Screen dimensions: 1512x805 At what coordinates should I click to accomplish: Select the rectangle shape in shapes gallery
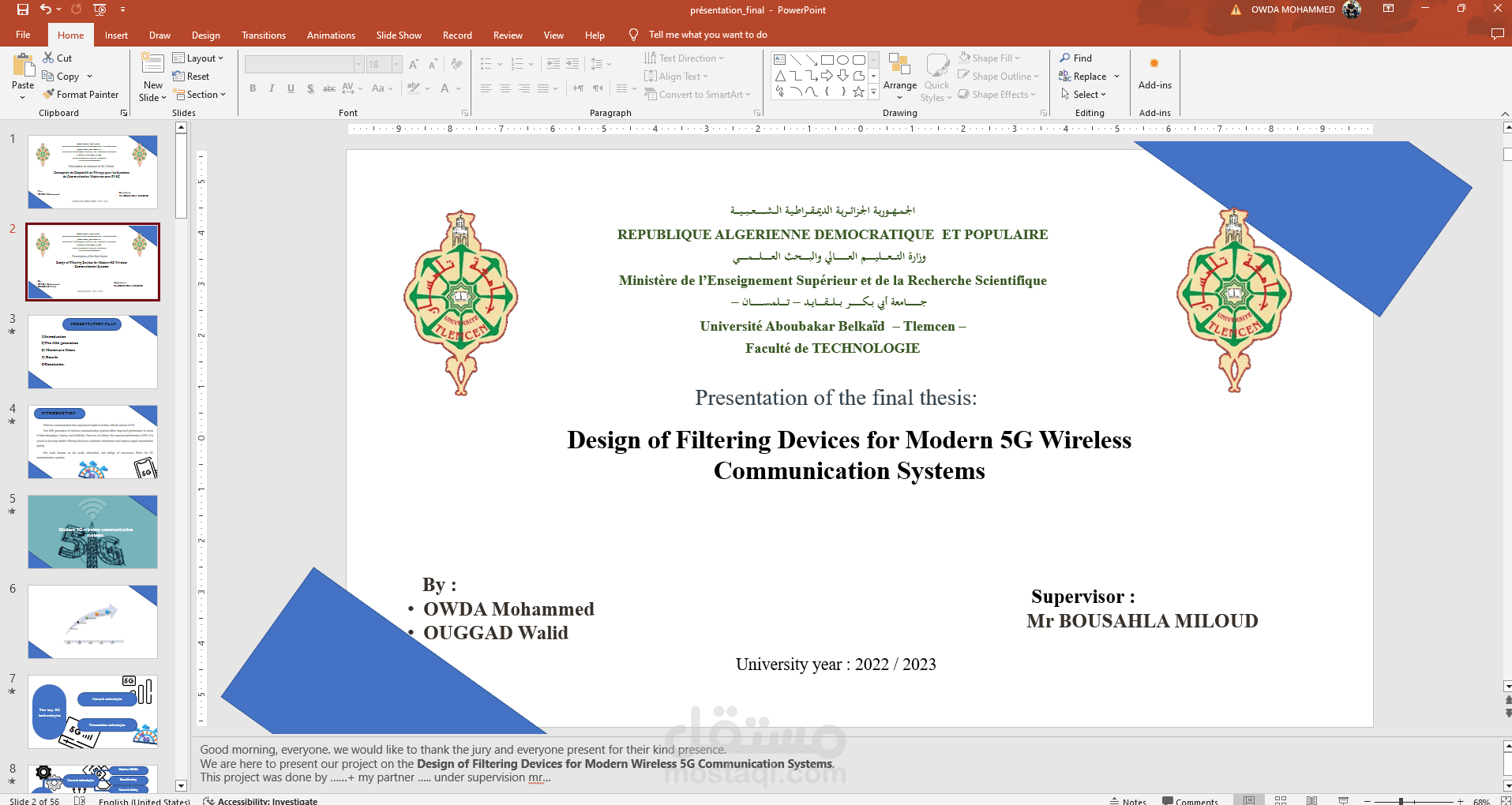click(827, 60)
